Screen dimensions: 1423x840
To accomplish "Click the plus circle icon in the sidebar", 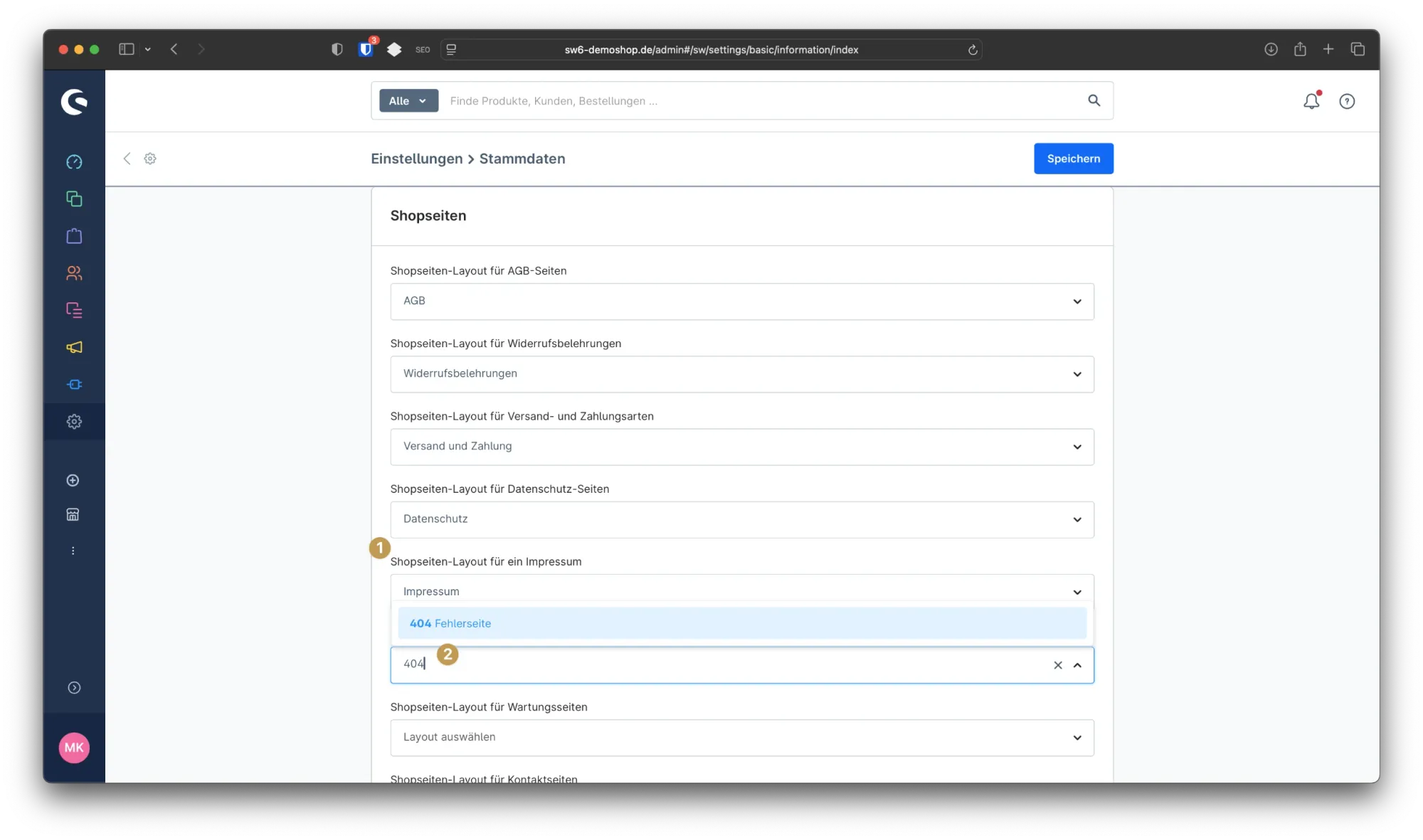I will pyautogui.click(x=73, y=481).
